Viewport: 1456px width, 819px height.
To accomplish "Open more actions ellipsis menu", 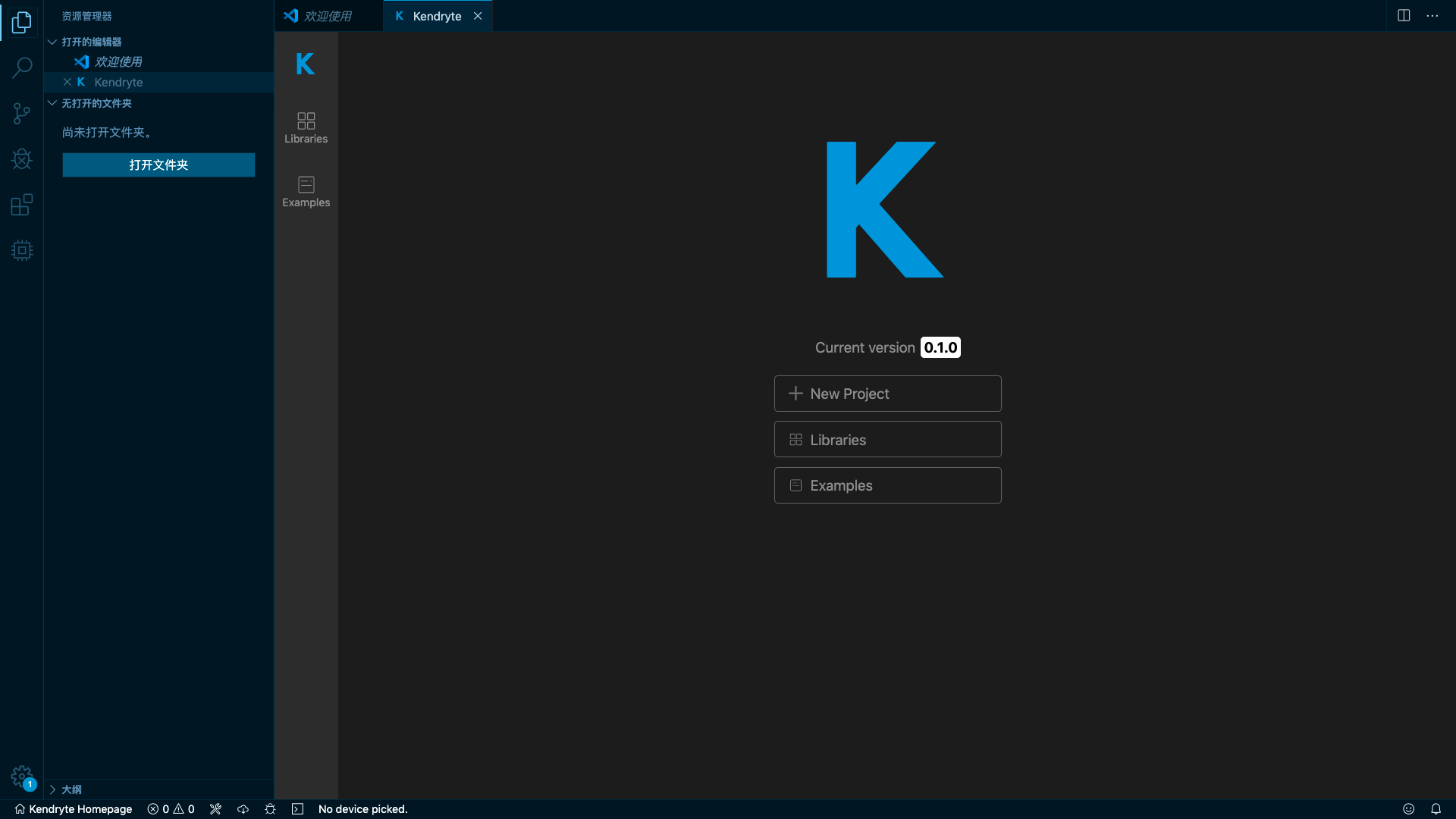I will click(x=1432, y=16).
